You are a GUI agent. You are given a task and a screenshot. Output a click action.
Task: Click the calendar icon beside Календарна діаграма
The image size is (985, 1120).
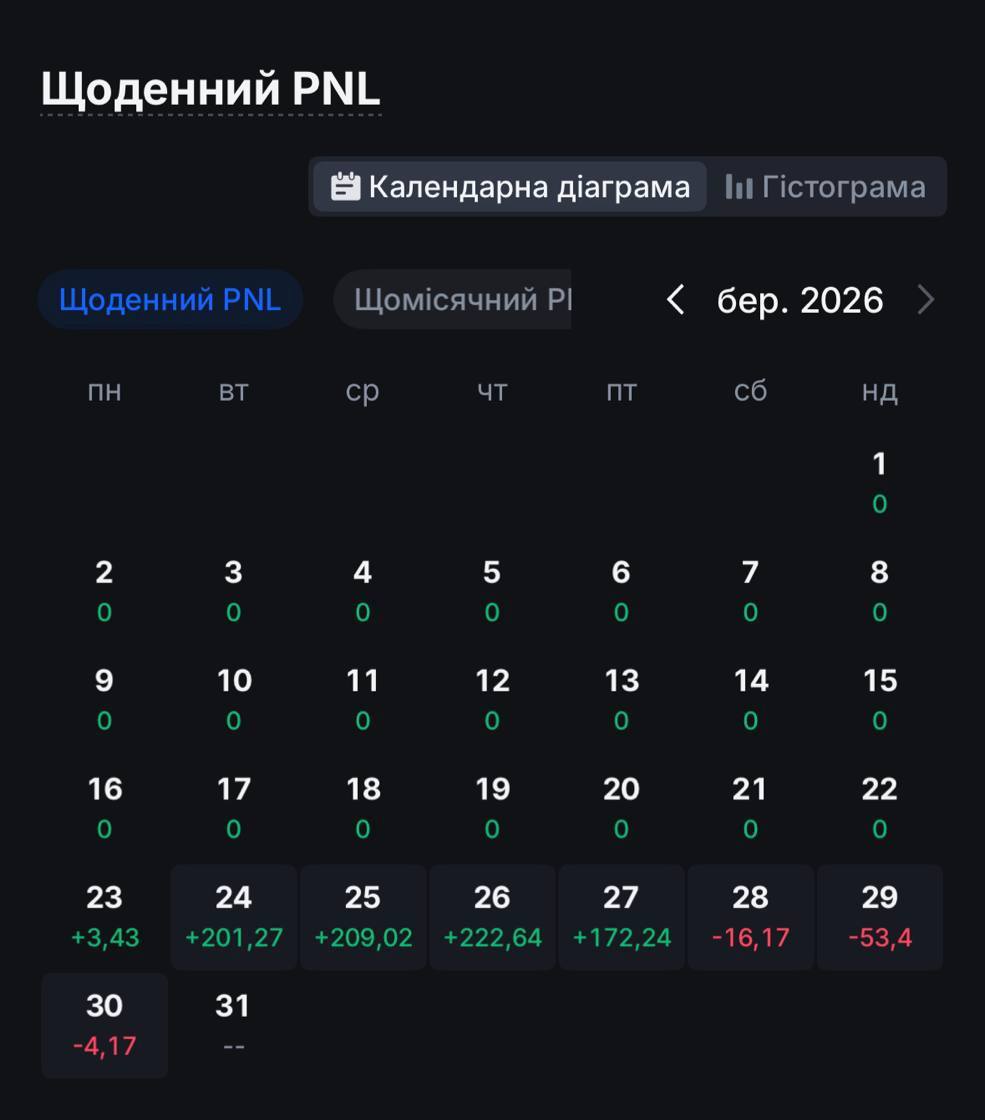(345, 186)
